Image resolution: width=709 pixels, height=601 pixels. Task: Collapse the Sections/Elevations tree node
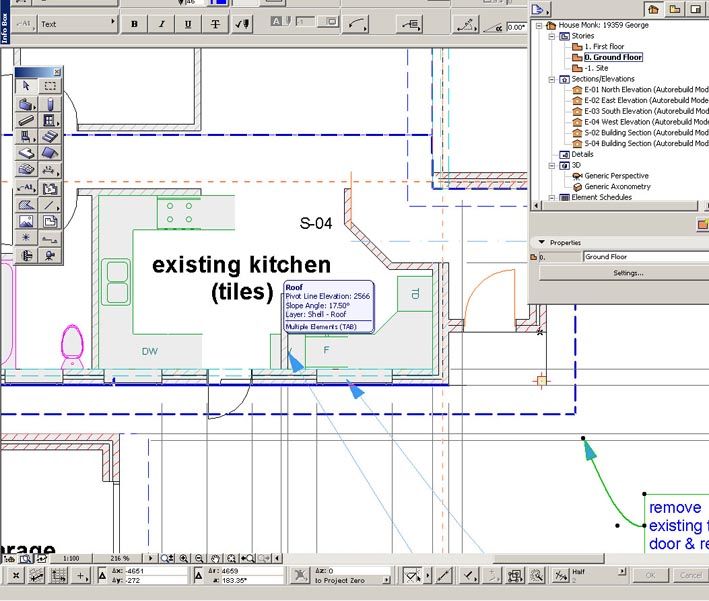coord(552,79)
